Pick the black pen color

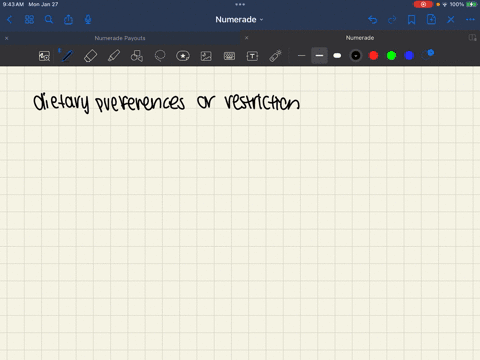[356, 56]
